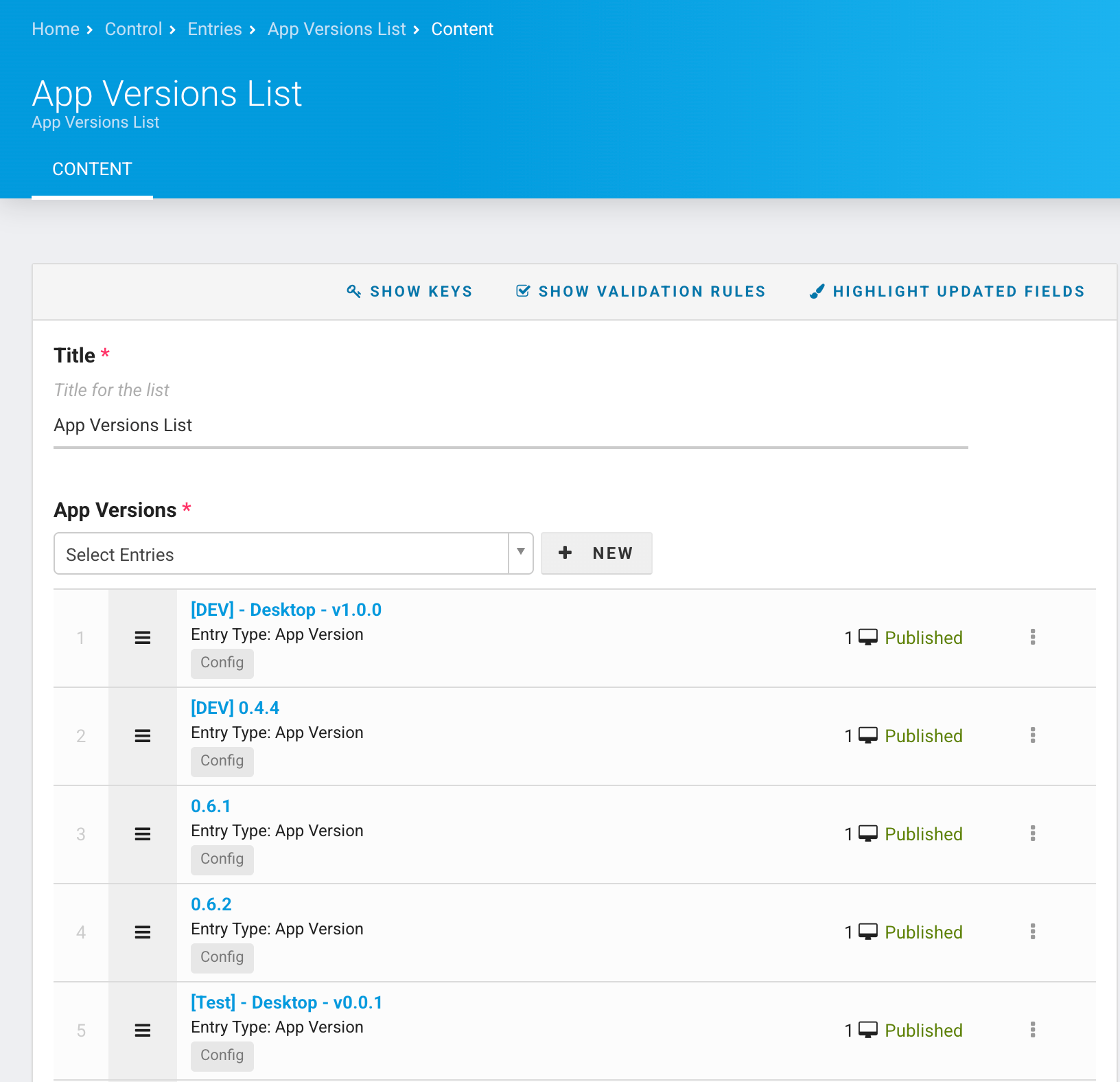
Task: Click the plus icon on the NEW button
Action: [x=565, y=553]
